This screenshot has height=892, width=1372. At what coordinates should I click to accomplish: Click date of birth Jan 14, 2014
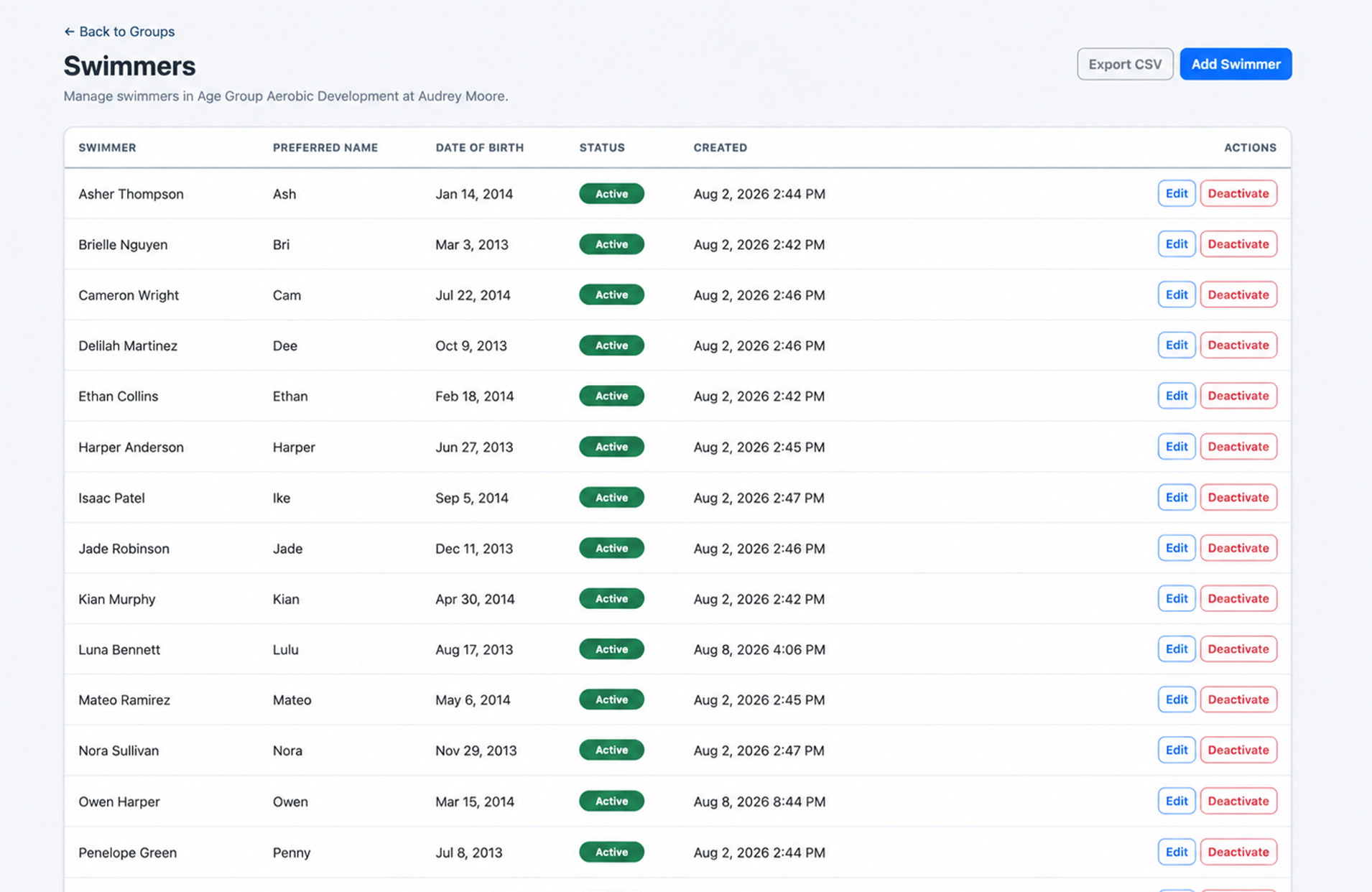tap(474, 194)
